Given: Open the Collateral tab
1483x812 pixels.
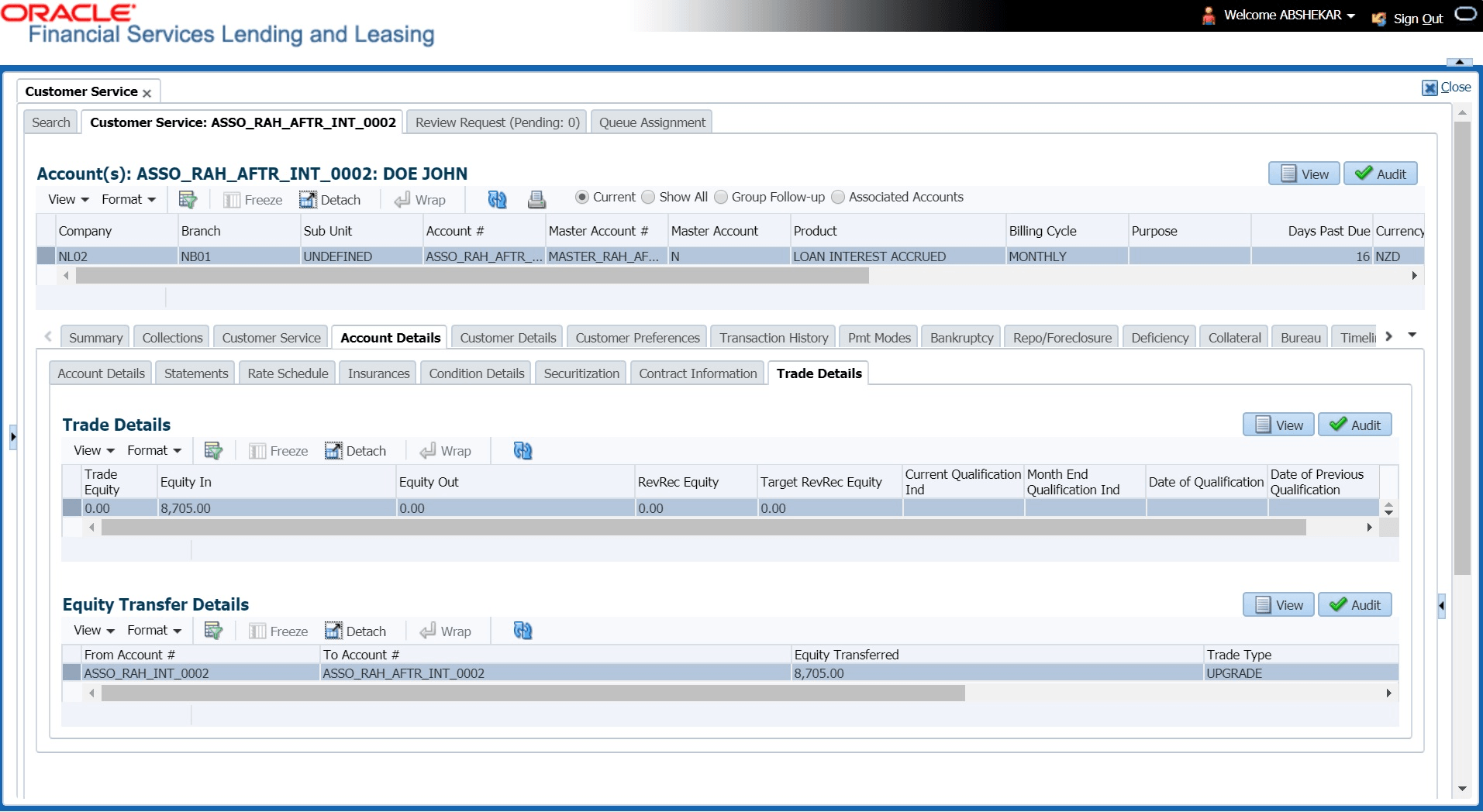Looking at the screenshot, I should (1234, 338).
